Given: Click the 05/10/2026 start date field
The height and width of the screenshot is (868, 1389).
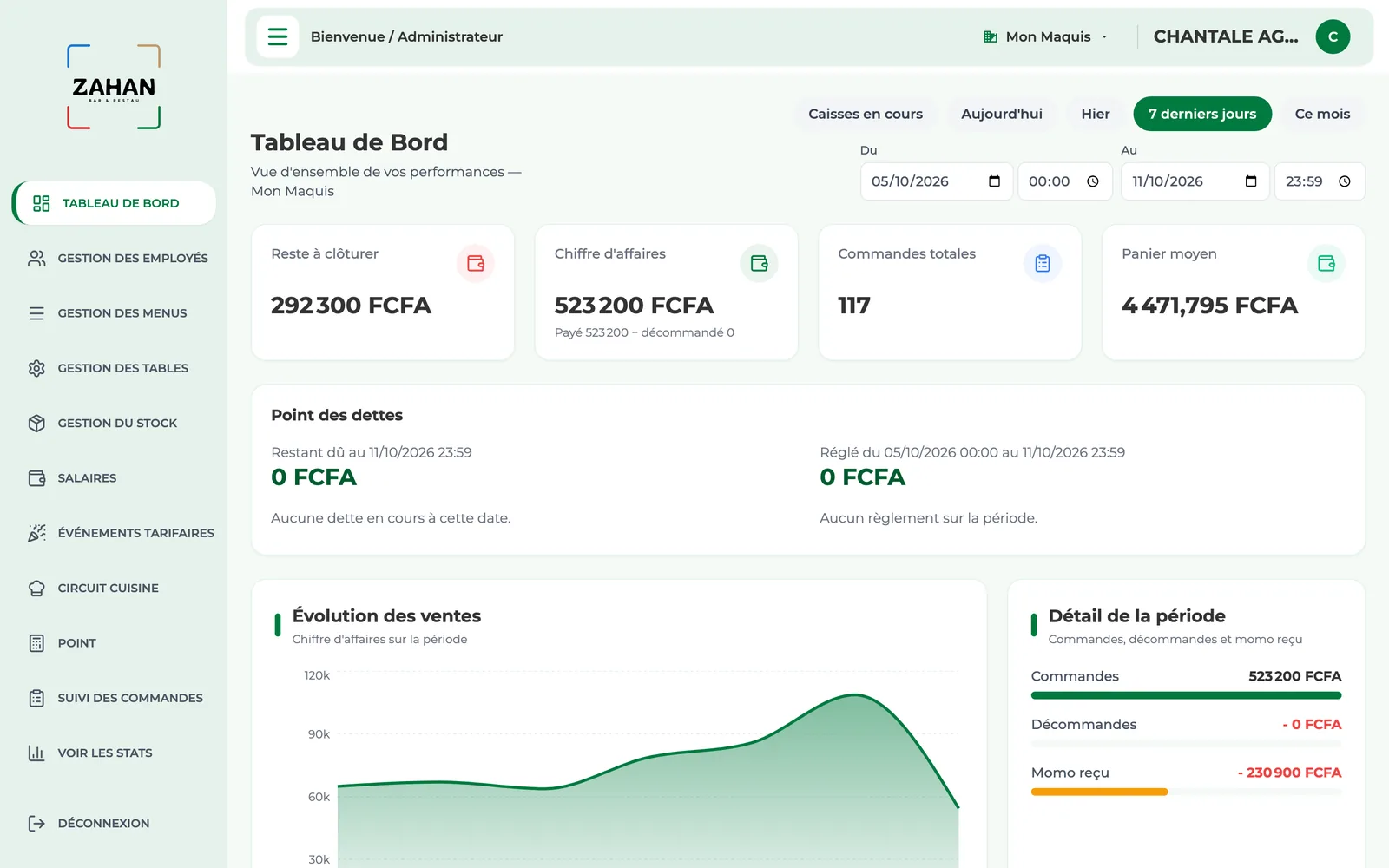Looking at the screenshot, I should coord(937,181).
